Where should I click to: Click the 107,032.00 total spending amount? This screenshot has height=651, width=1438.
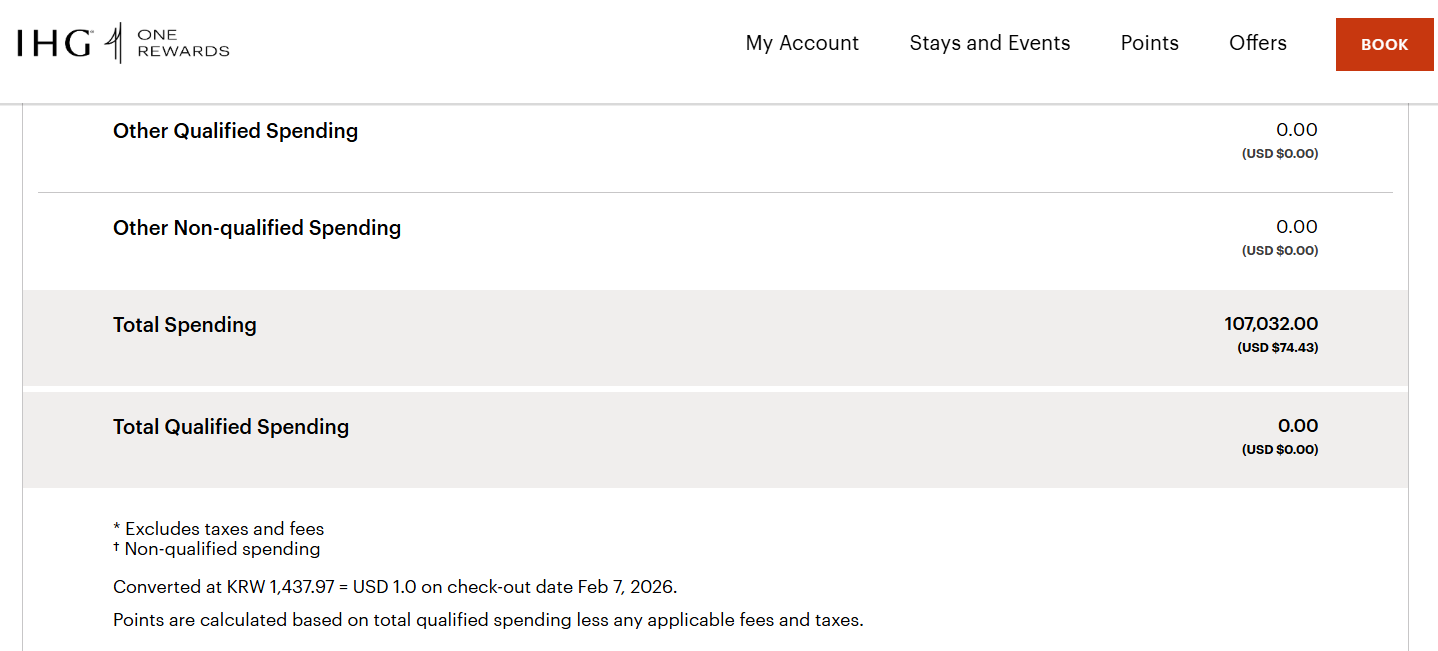pyautogui.click(x=1270, y=324)
